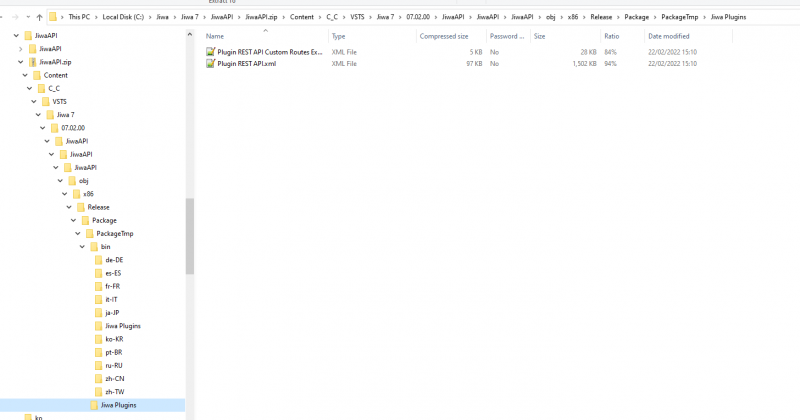800x420 pixels.
Task: Jump to PackageTmp breadcrumb segment
Action: pyautogui.click(x=680, y=17)
